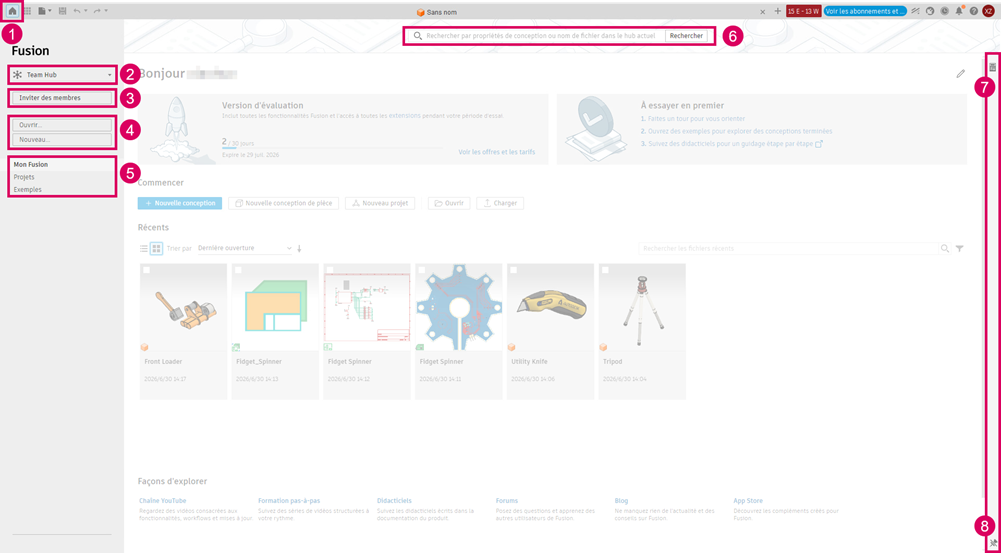Open the Help question mark icon
The width and height of the screenshot is (1001, 553).
pyautogui.click(x=974, y=11)
